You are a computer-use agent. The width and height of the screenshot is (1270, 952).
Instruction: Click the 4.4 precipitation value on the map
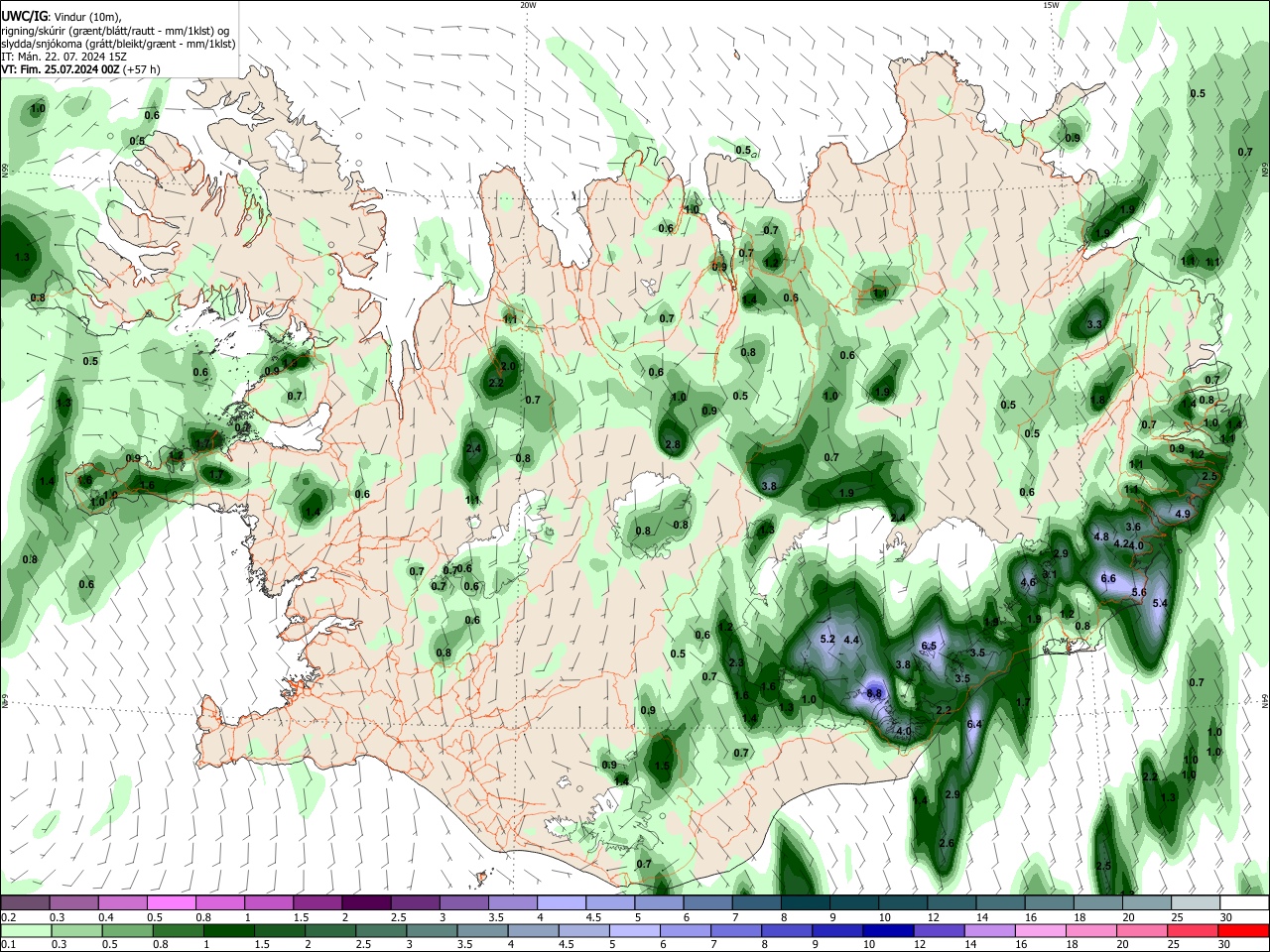click(x=850, y=640)
